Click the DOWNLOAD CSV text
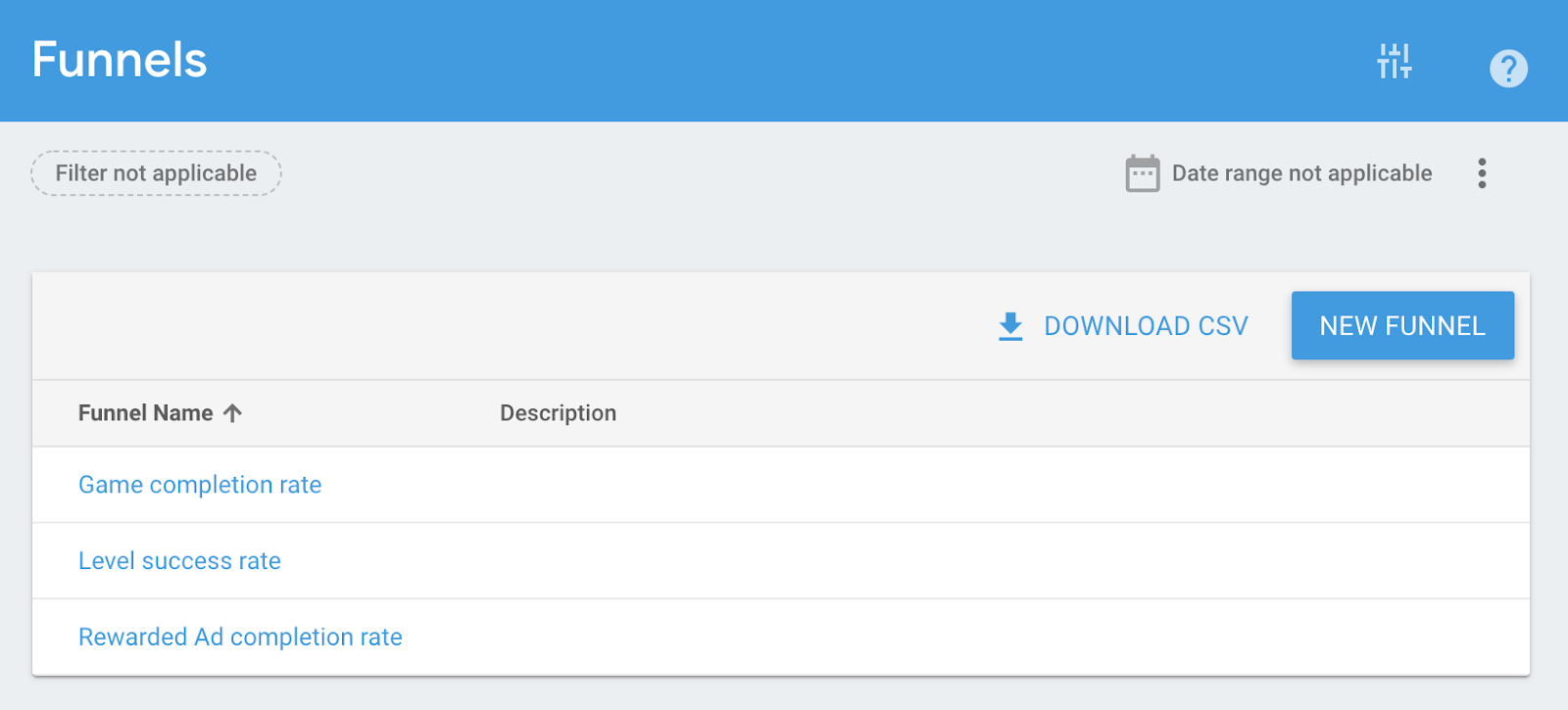Screen dimensions: 1568x710 (1146, 326)
